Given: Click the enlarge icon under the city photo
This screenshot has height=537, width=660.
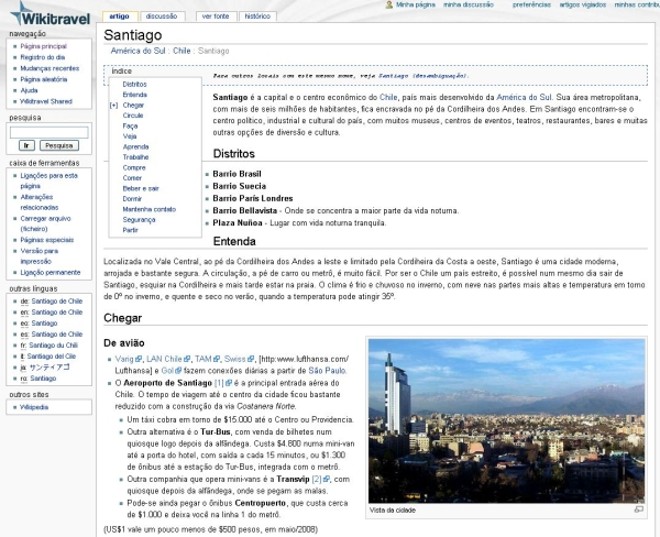Looking at the screenshot, I should (638, 509).
